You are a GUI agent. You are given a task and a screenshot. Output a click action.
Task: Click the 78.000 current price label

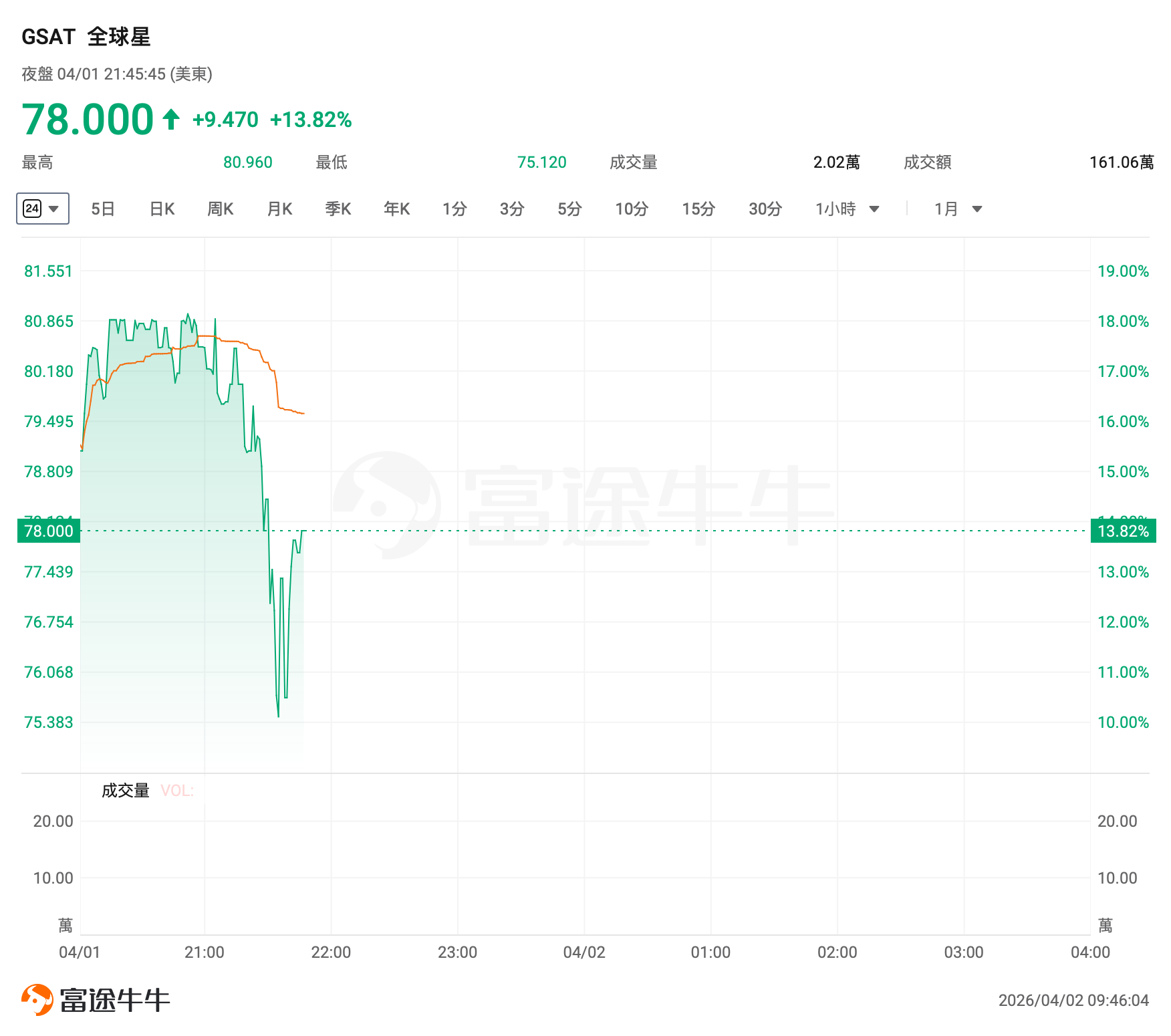[x=49, y=531]
